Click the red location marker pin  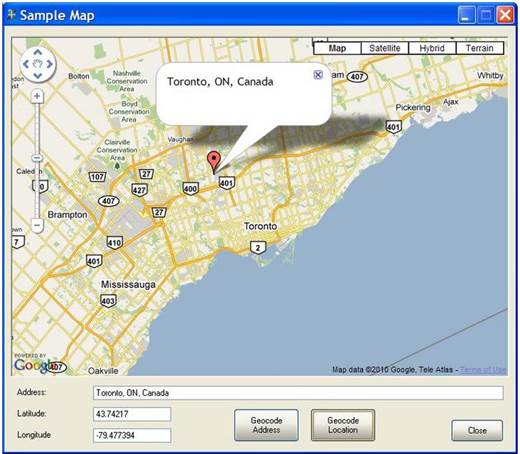pos(214,162)
